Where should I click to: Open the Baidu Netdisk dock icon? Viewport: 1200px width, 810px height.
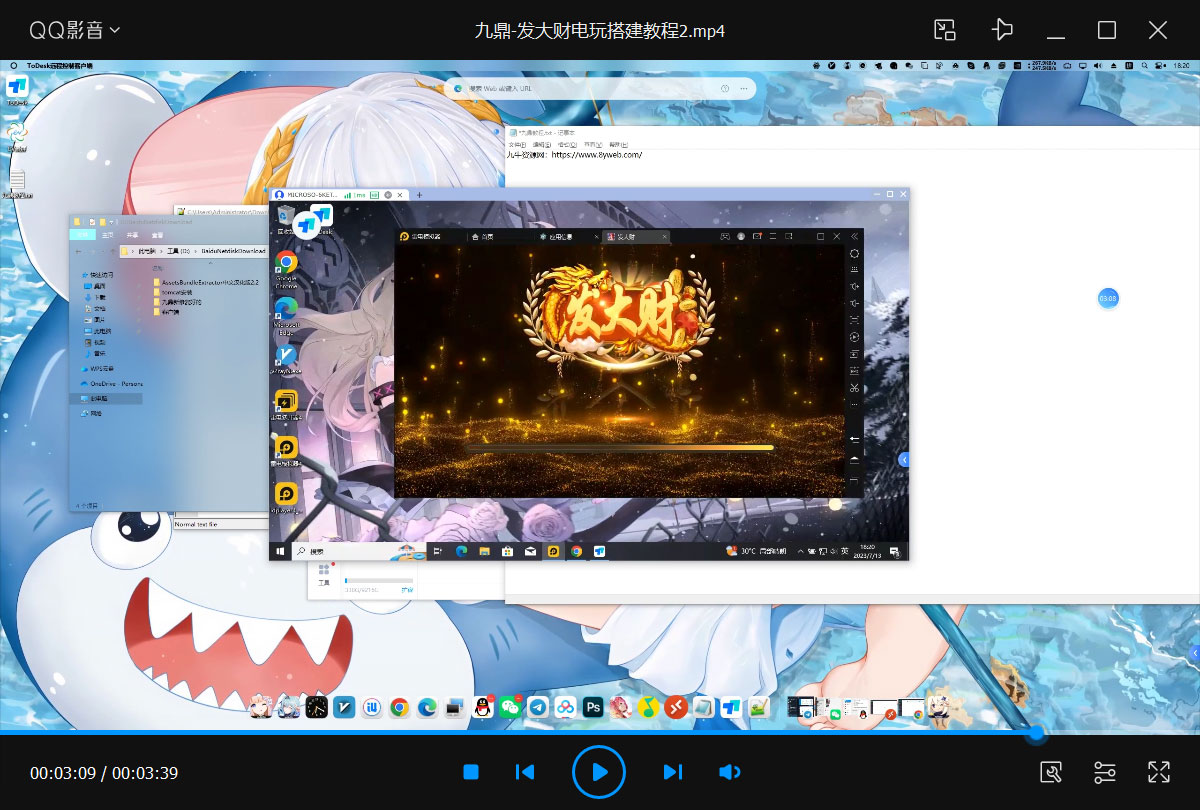click(565, 708)
